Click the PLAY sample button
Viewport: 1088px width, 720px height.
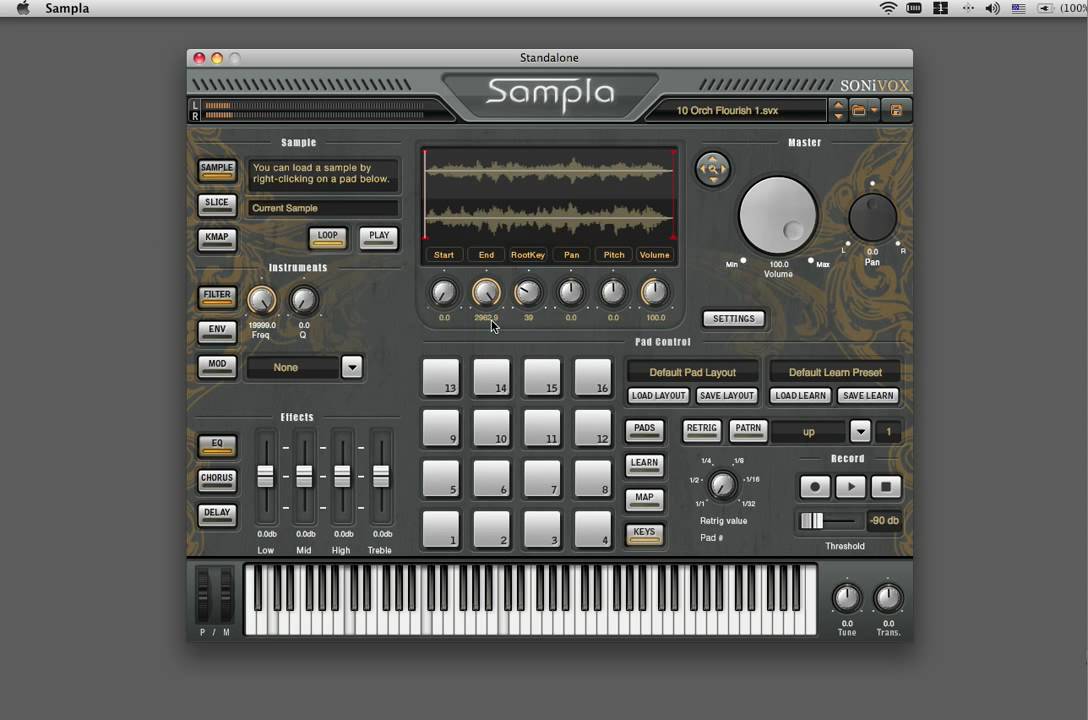(379, 237)
